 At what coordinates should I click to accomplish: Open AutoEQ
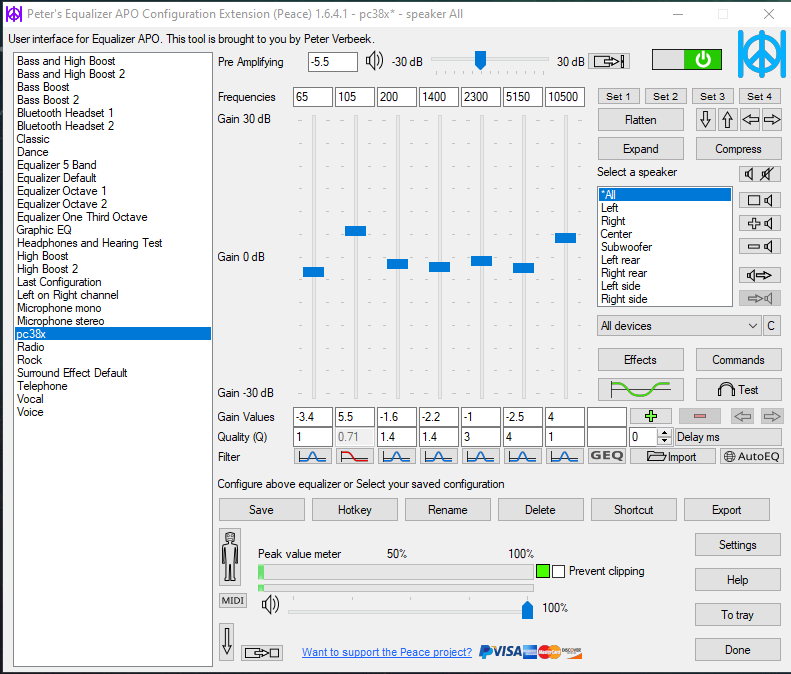[752, 456]
